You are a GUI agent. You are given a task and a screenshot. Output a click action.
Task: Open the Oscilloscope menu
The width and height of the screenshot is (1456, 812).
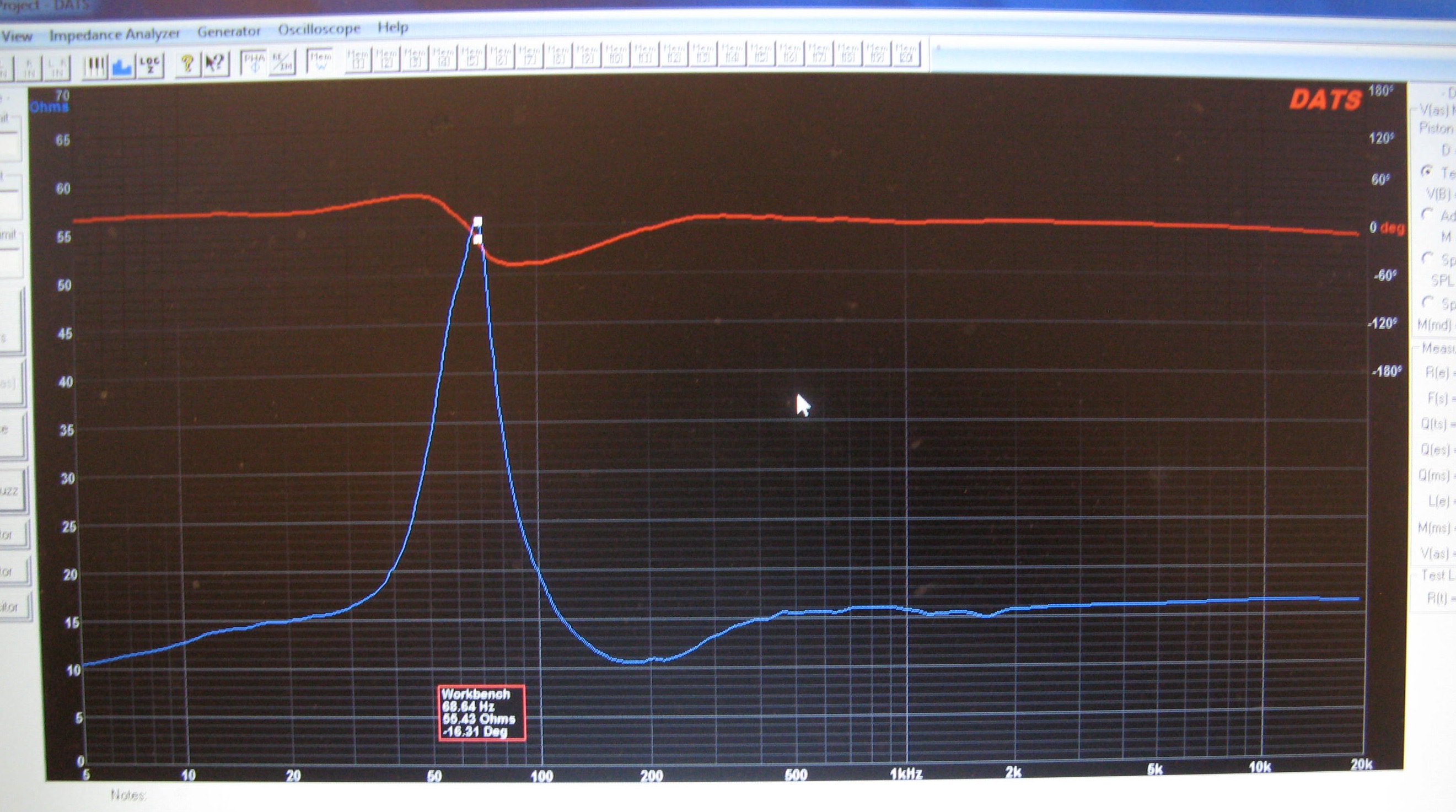[x=319, y=29]
